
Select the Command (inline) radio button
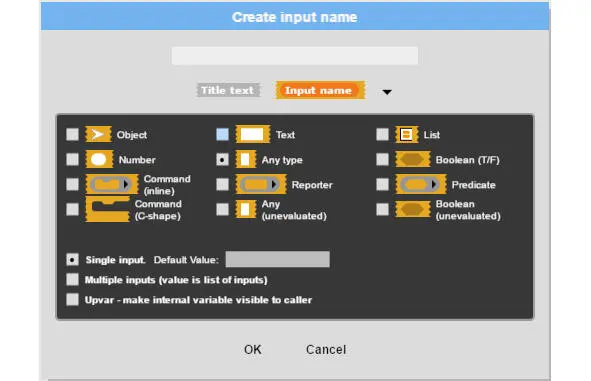point(72,184)
